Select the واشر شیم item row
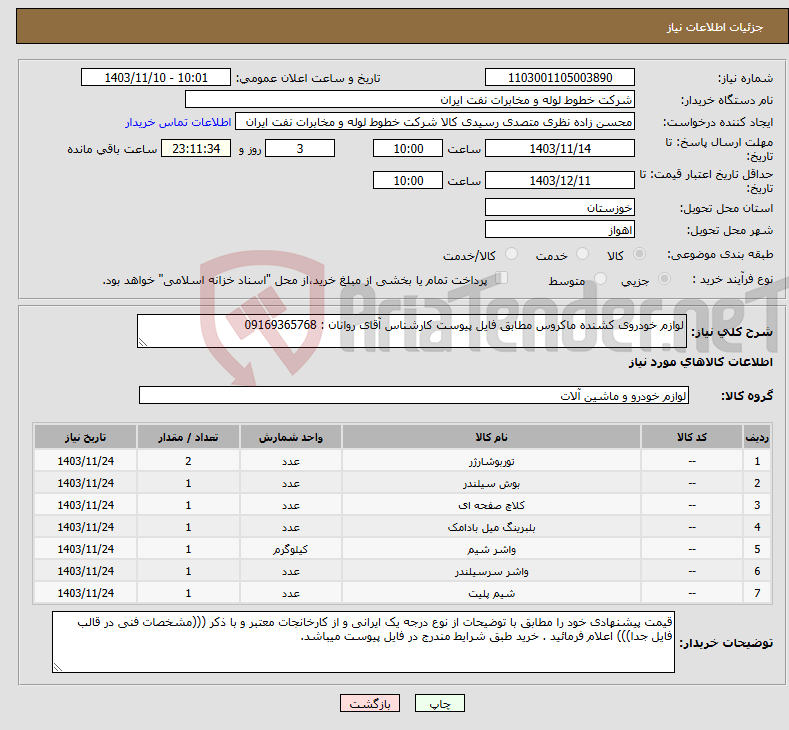Image resolution: width=789 pixels, height=730 pixels. click(403, 549)
